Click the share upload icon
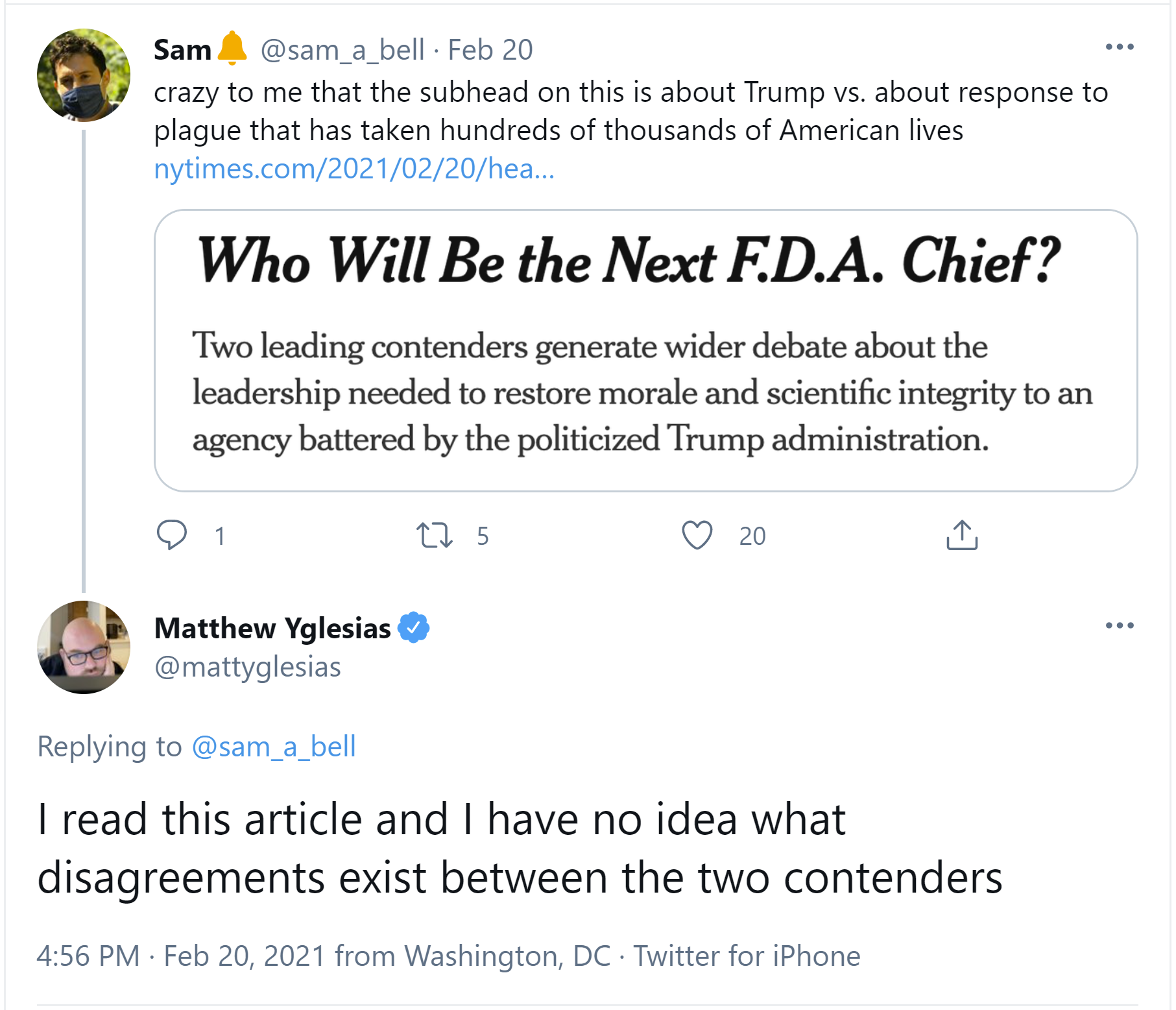 [x=962, y=535]
